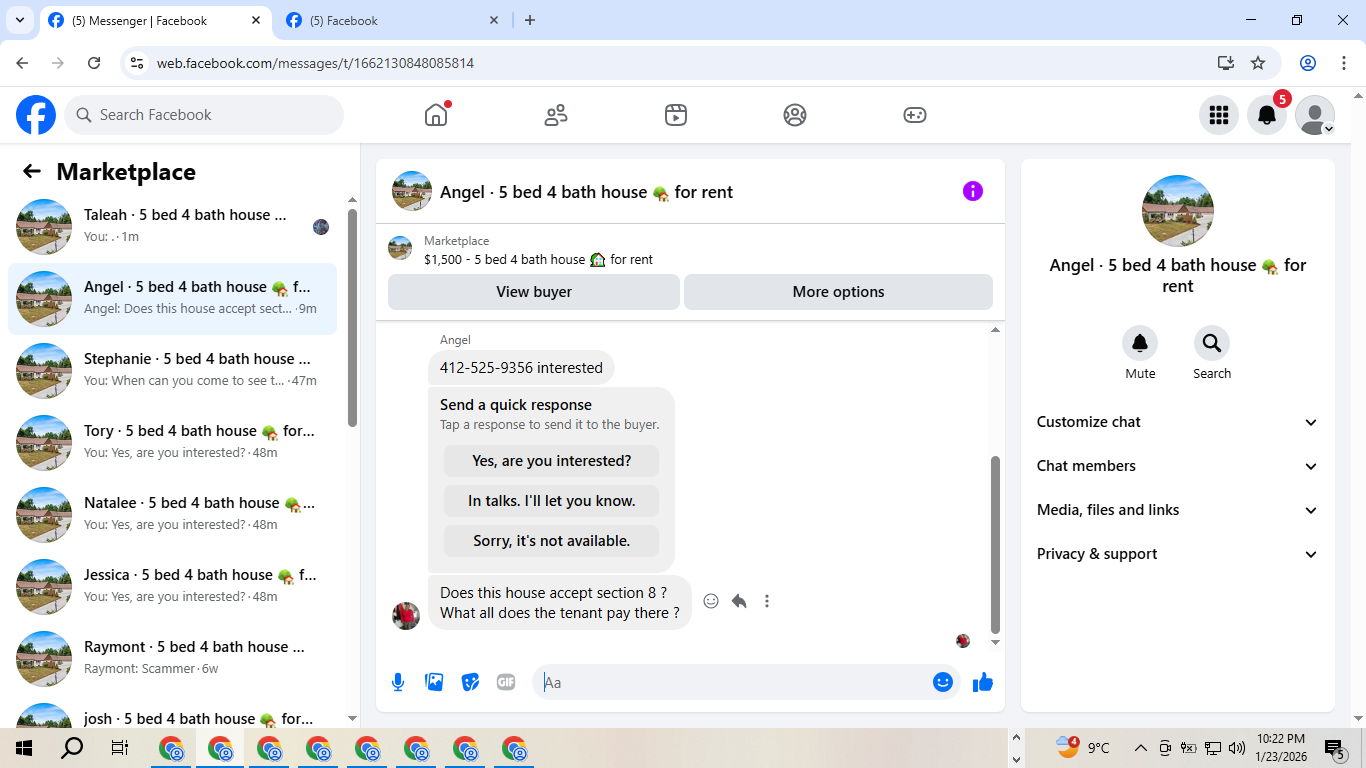Click the address bar URL
Image resolution: width=1366 pixels, height=768 pixels.
coord(315,63)
